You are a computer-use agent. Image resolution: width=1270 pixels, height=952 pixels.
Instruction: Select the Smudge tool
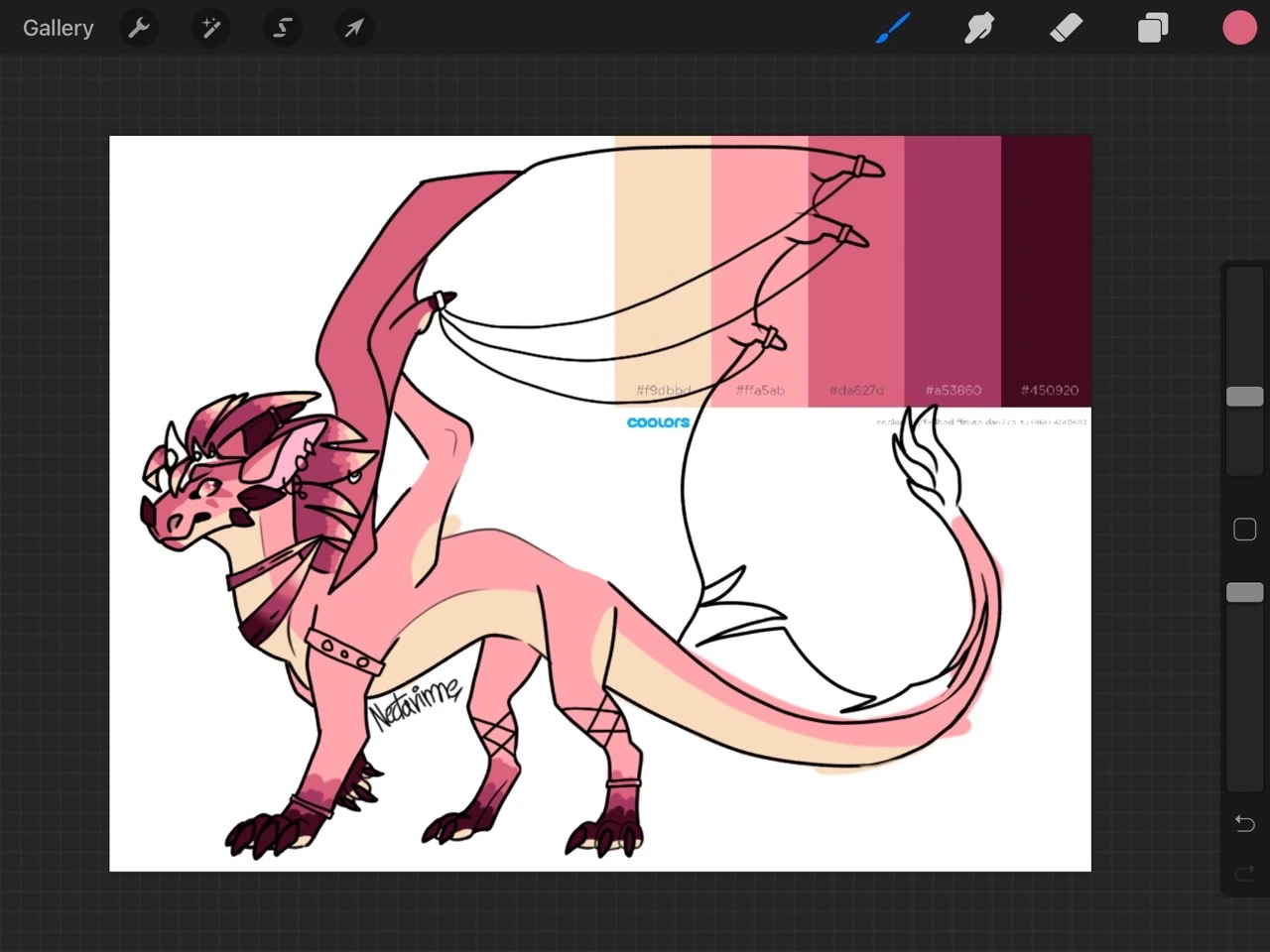(978, 27)
